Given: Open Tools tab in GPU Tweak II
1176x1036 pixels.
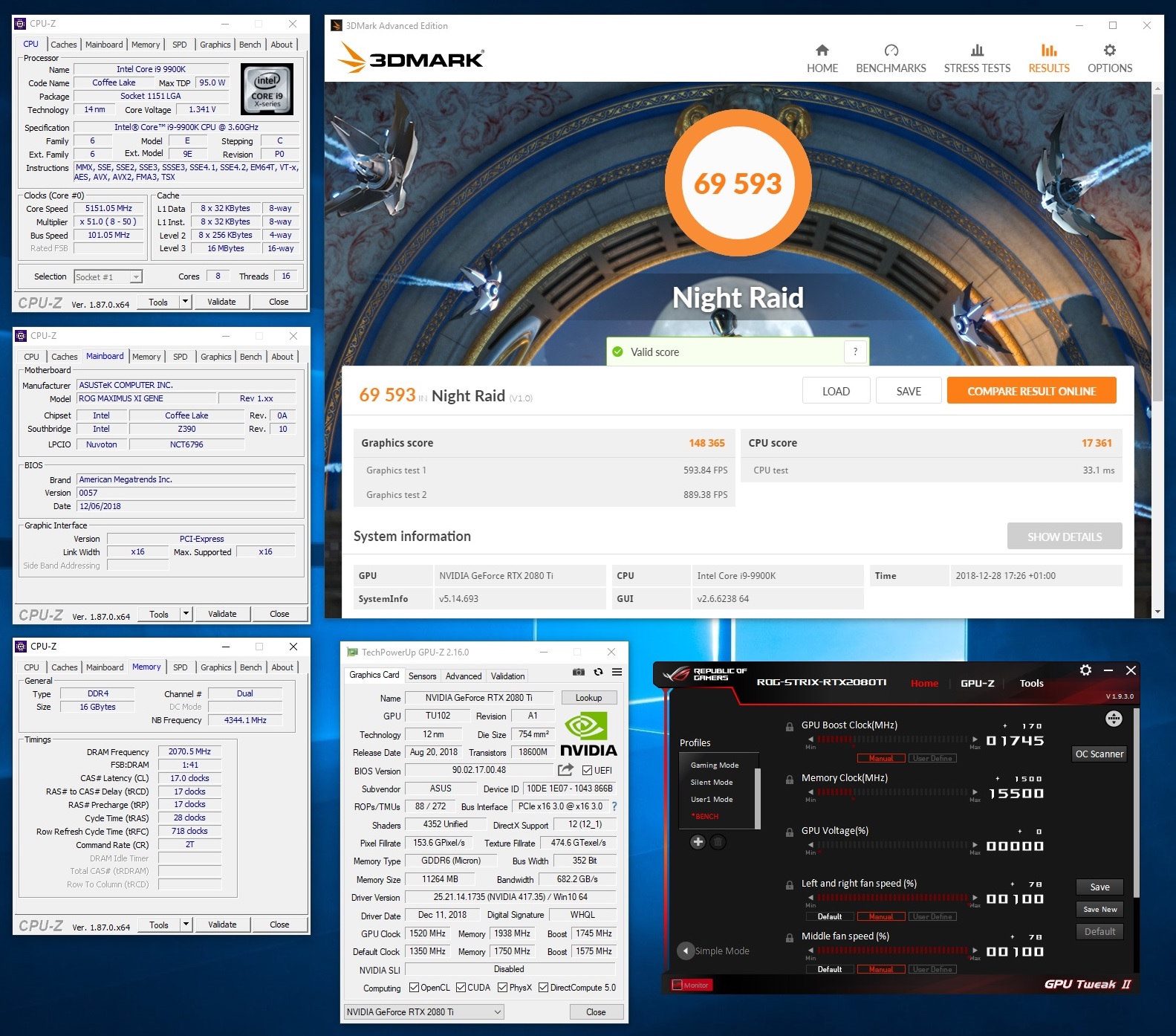Looking at the screenshot, I should tap(1031, 683).
